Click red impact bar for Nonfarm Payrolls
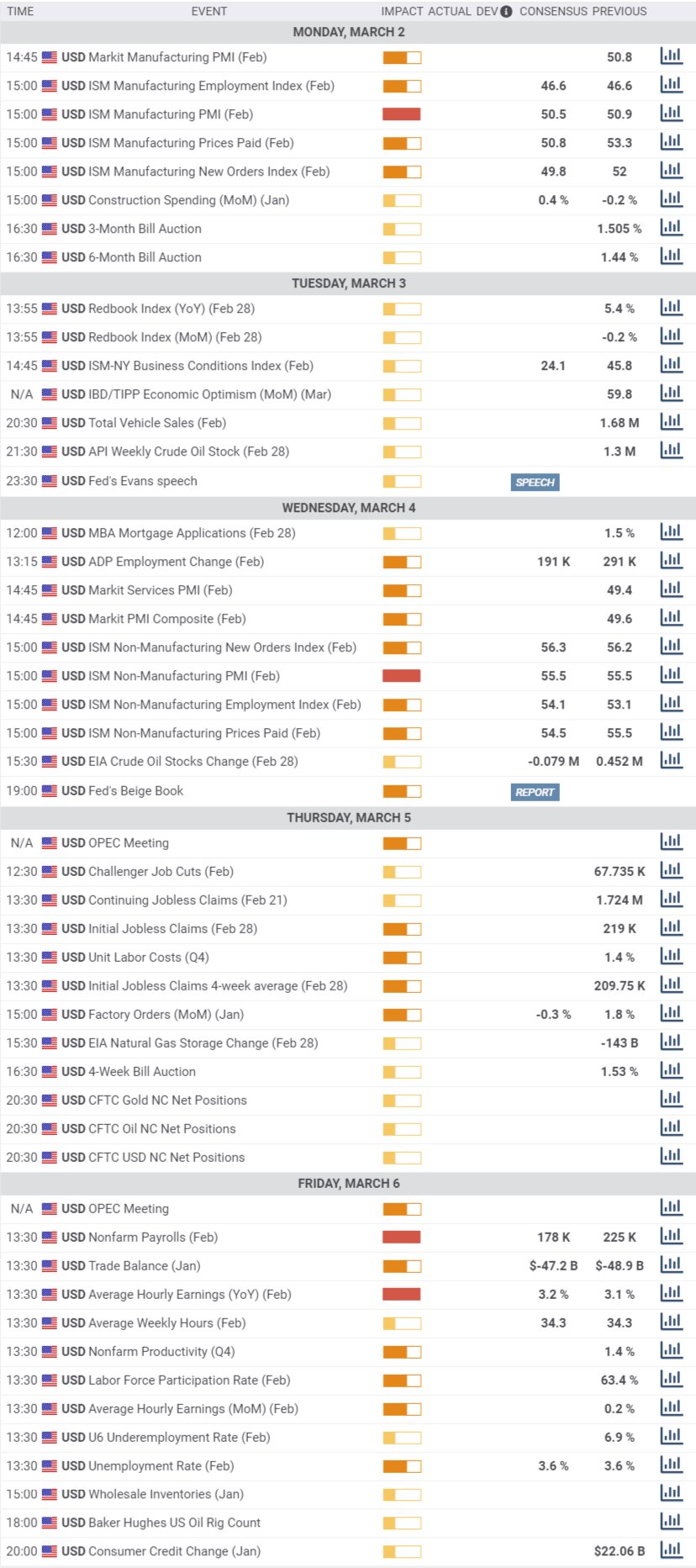 tap(402, 1238)
